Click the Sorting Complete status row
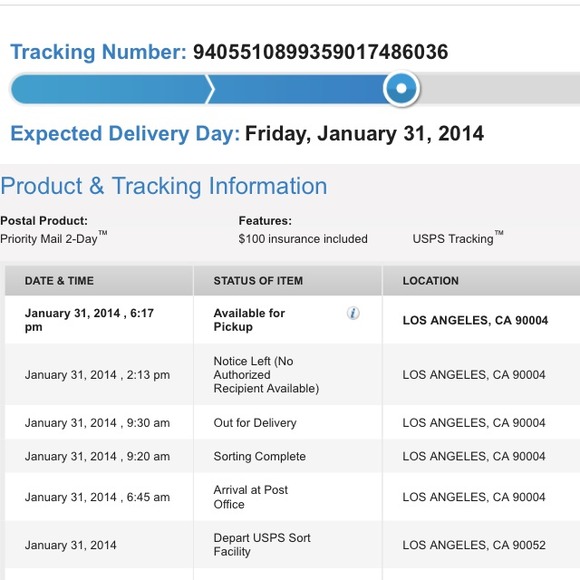Screen dimensions: 580x580 292,456
